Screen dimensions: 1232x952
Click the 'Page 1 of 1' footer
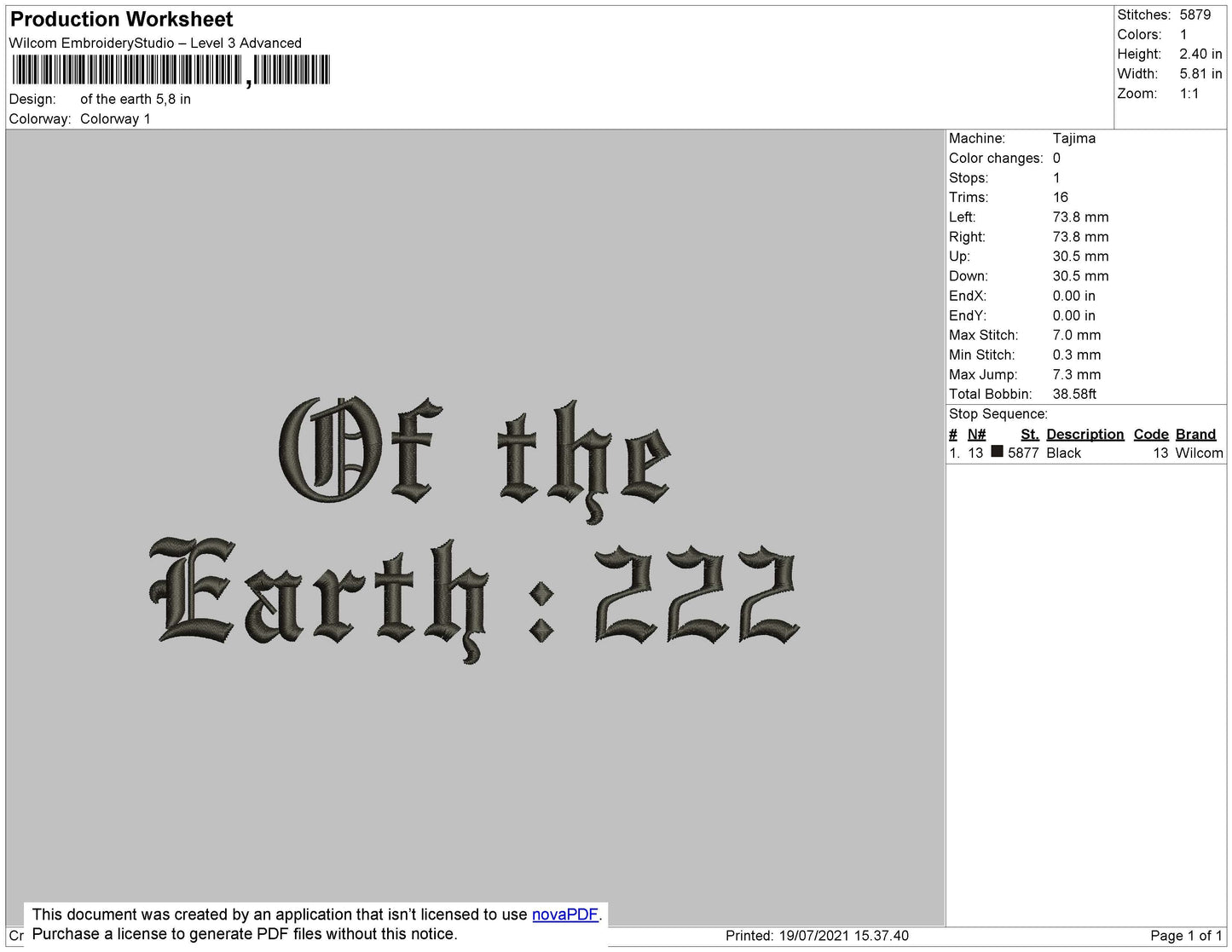[x=1186, y=936]
